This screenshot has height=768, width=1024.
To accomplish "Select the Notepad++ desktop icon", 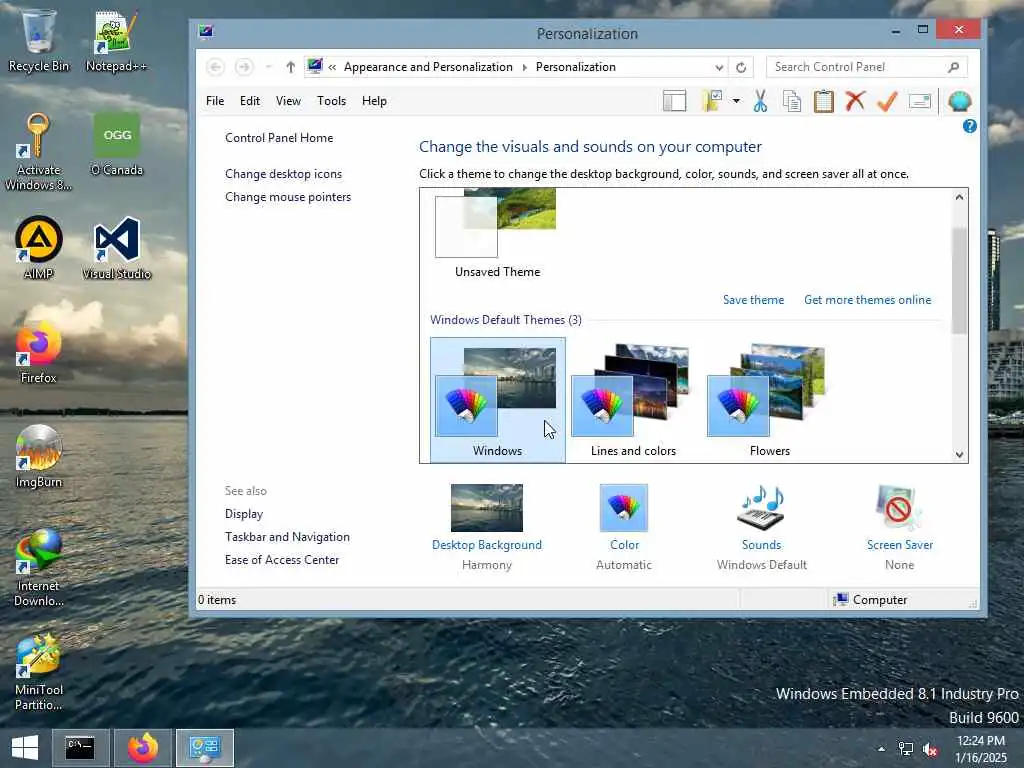I will 116,40.
